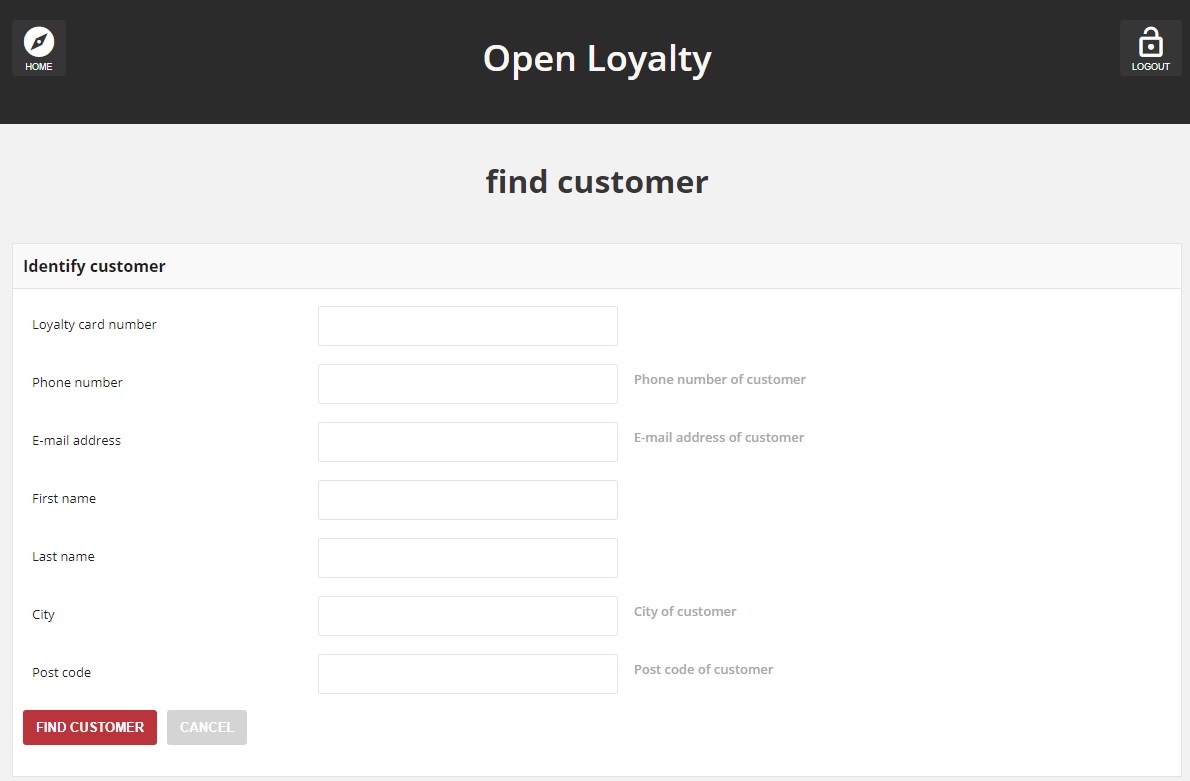
Task: Click the gray Cancel button
Action: pyautogui.click(x=206, y=727)
